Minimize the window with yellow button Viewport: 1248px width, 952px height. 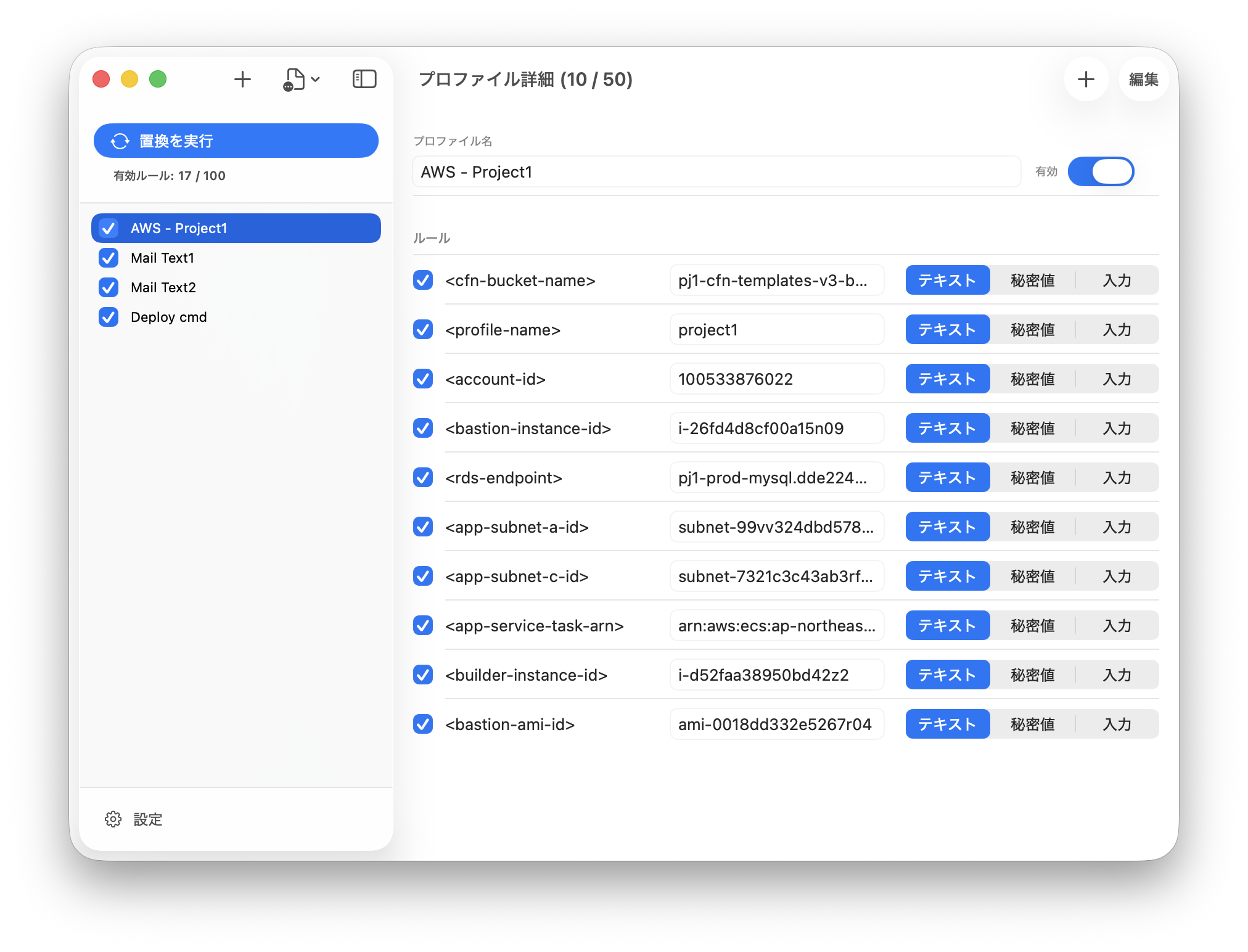point(129,79)
